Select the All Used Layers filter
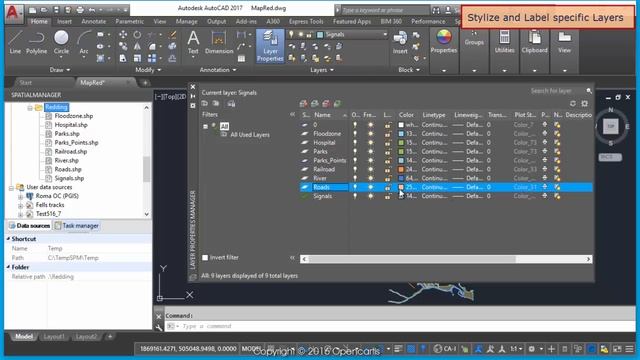 pyautogui.click(x=250, y=135)
